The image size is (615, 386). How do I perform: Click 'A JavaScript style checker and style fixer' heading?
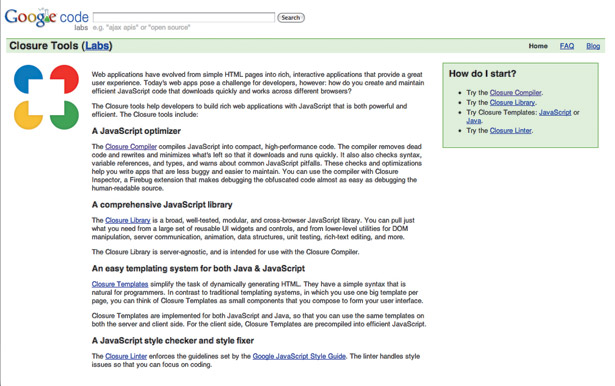pos(173,340)
